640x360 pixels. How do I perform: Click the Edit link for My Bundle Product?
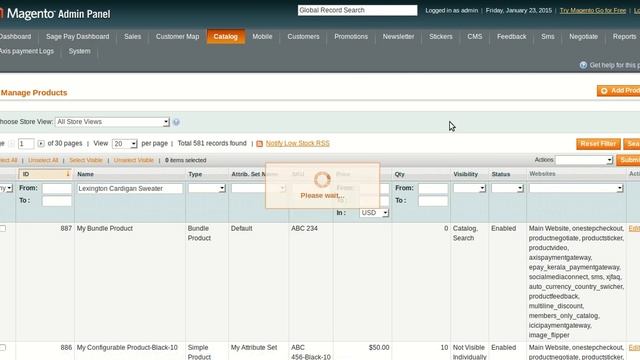(x=634, y=229)
